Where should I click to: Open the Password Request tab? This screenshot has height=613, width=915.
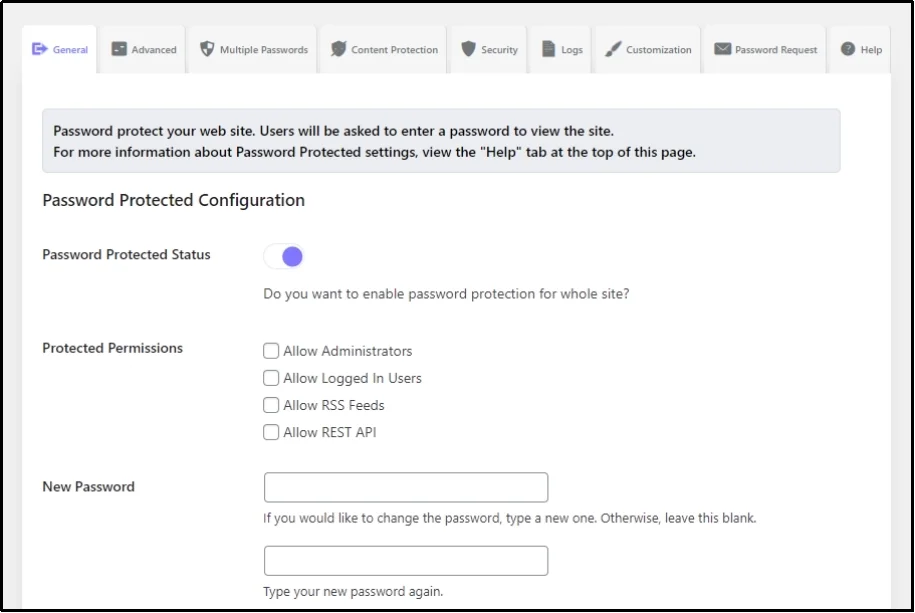pyautogui.click(x=763, y=48)
